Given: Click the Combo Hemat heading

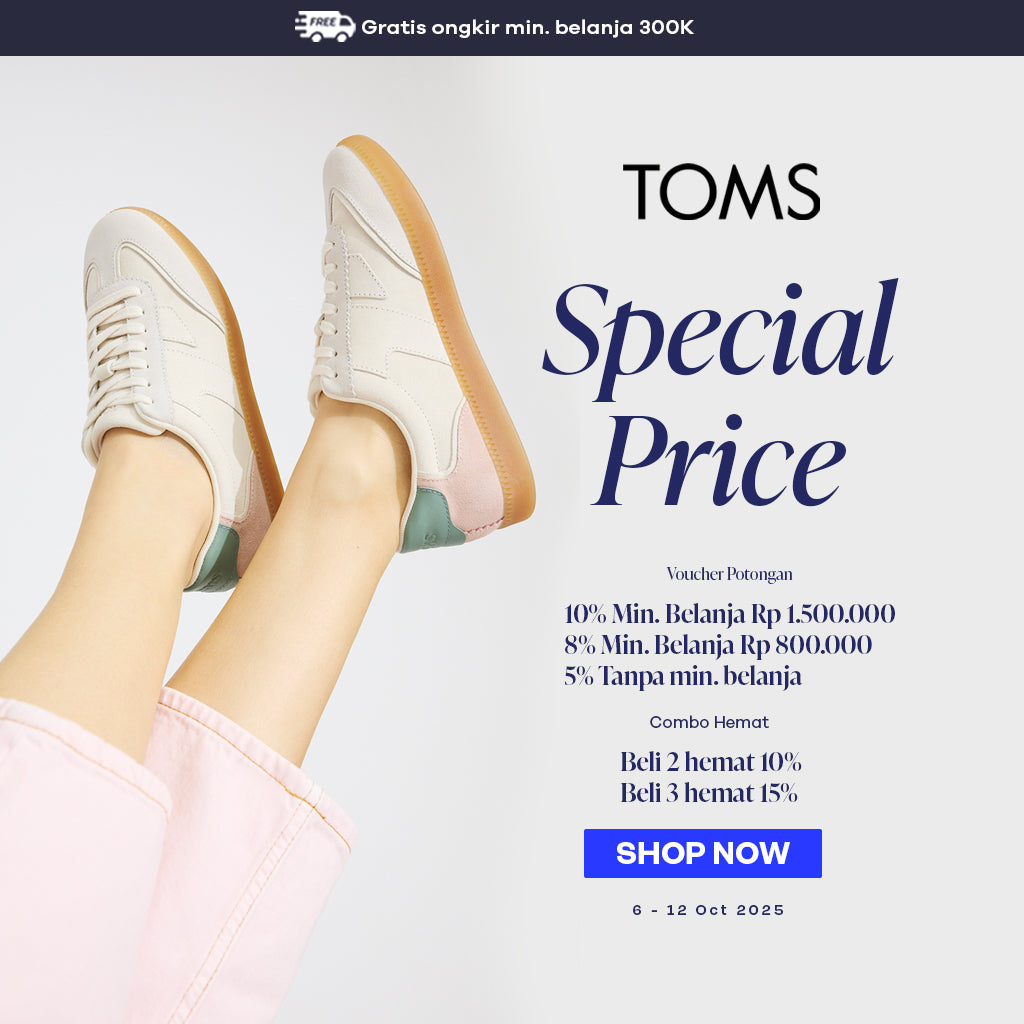Looking at the screenshot, I should pyautogui.click(x=709, y=722).
